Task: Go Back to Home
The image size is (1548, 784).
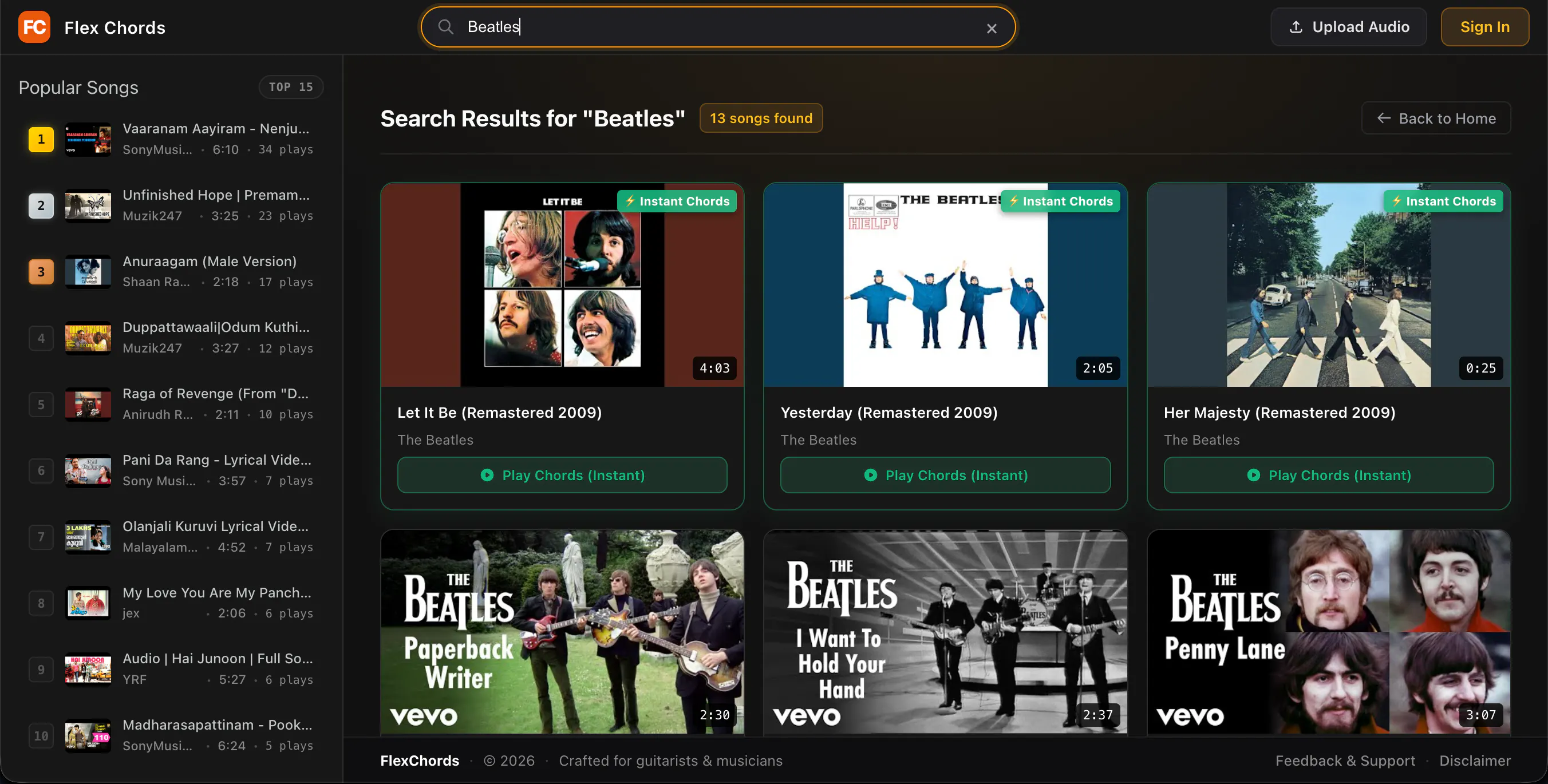Action: (x=1436, y=118)
